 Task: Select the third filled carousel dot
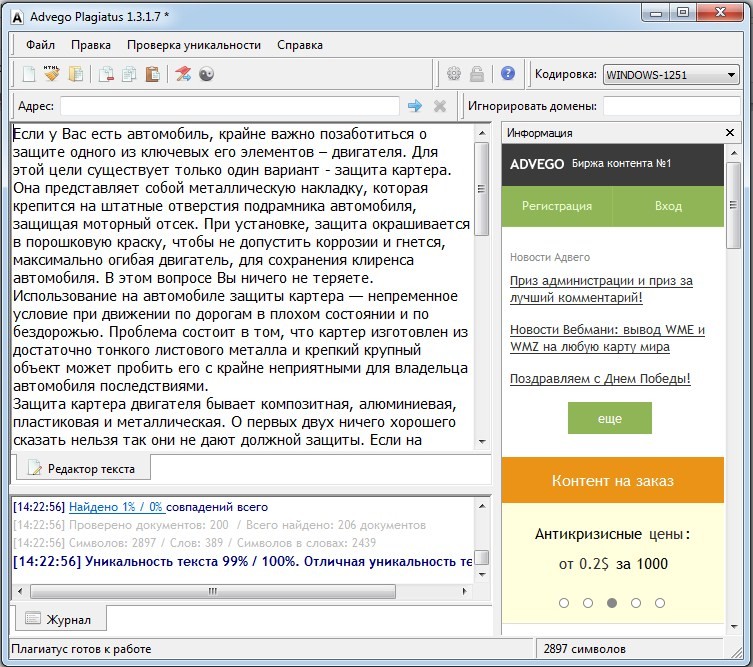(612, 603)
